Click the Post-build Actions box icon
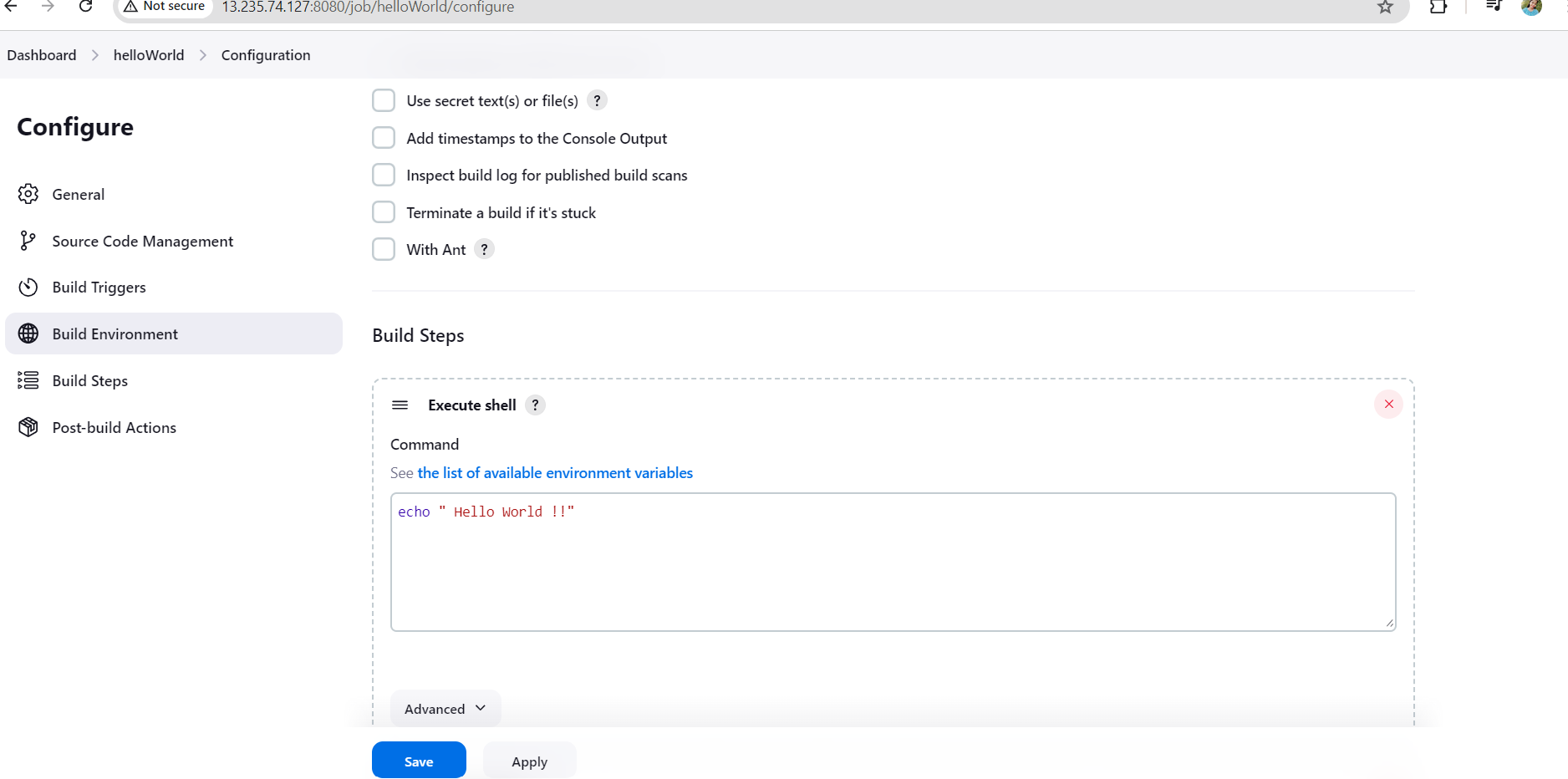 pyautogui.click(x=28, y=427)
